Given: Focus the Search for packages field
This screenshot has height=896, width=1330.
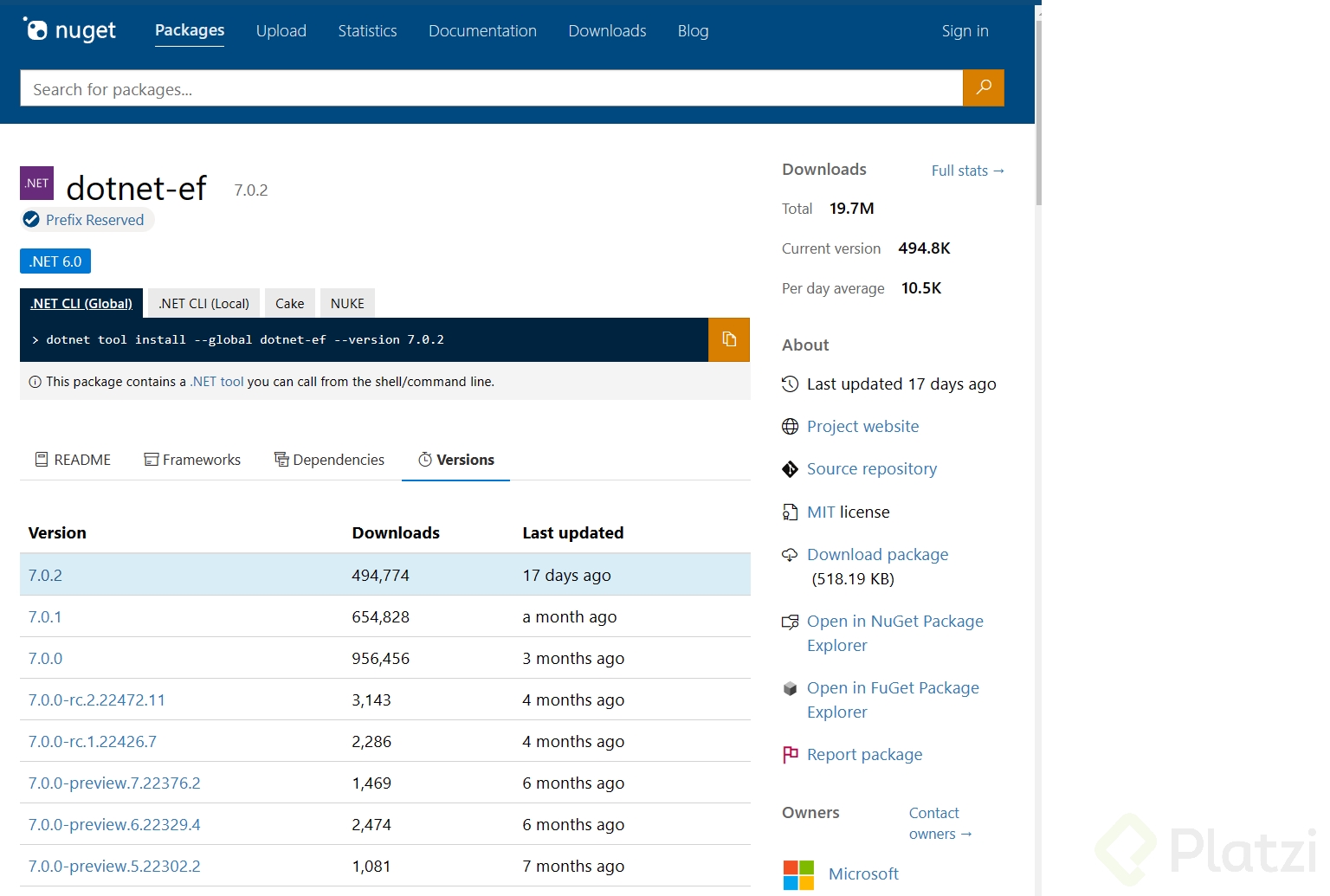Looking at the screenshot, I should click(x=491, y=88).
